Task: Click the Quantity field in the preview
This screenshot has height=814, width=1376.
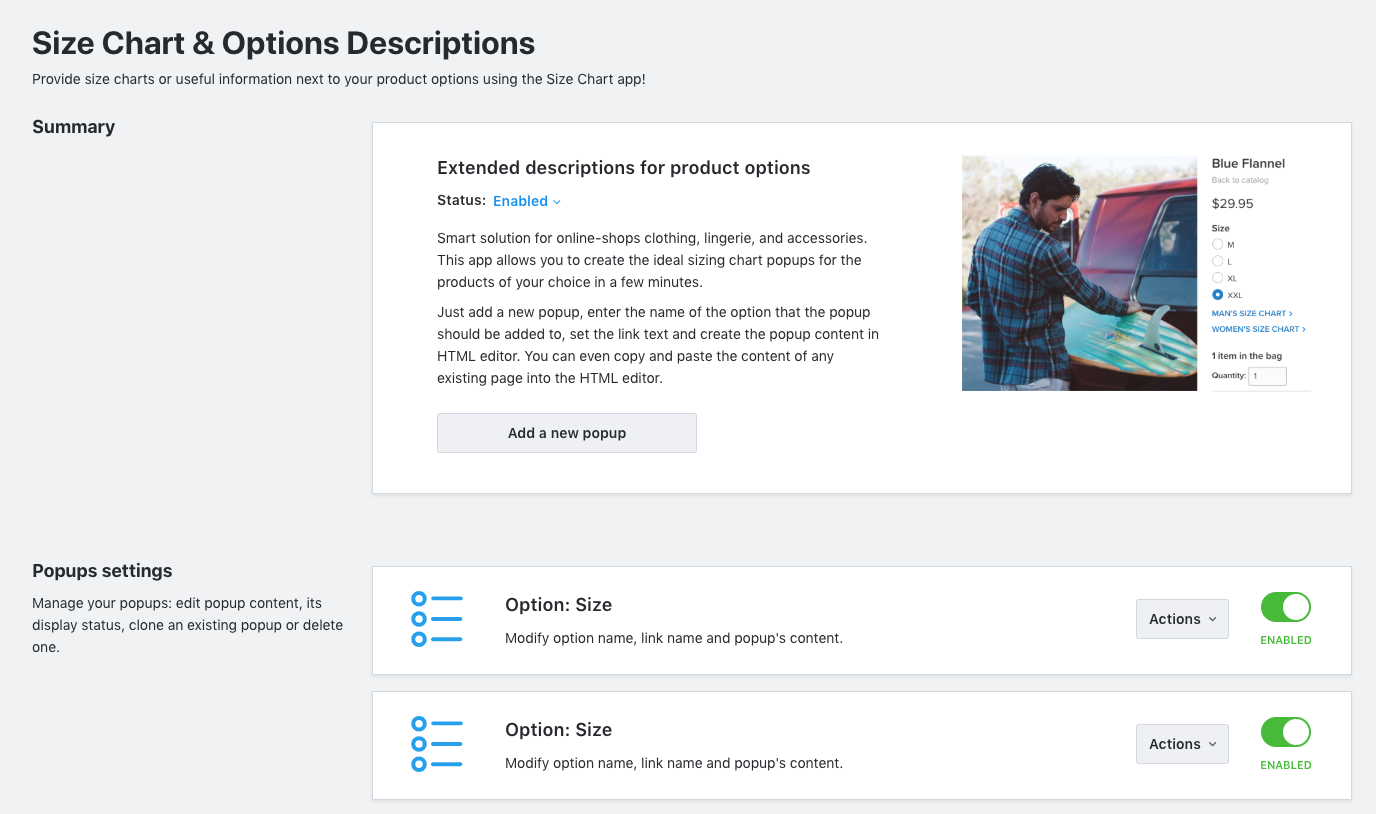Action: point(1267,377)
